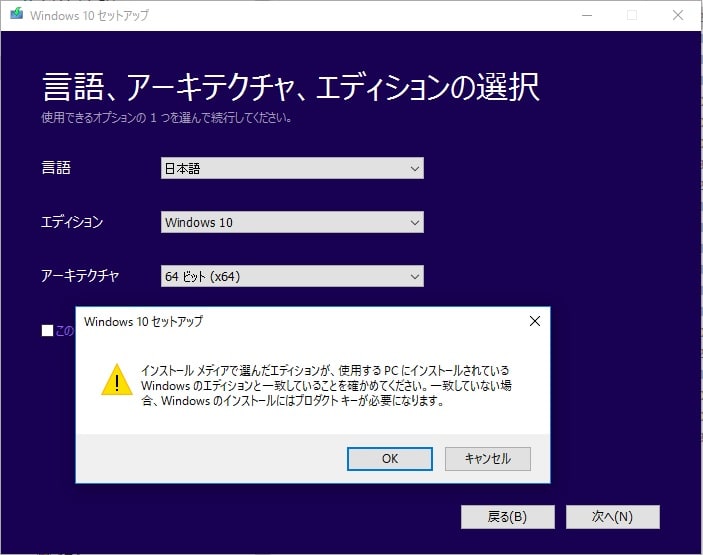Close the main Windows 10 setup window

click(x=678, y=15)
